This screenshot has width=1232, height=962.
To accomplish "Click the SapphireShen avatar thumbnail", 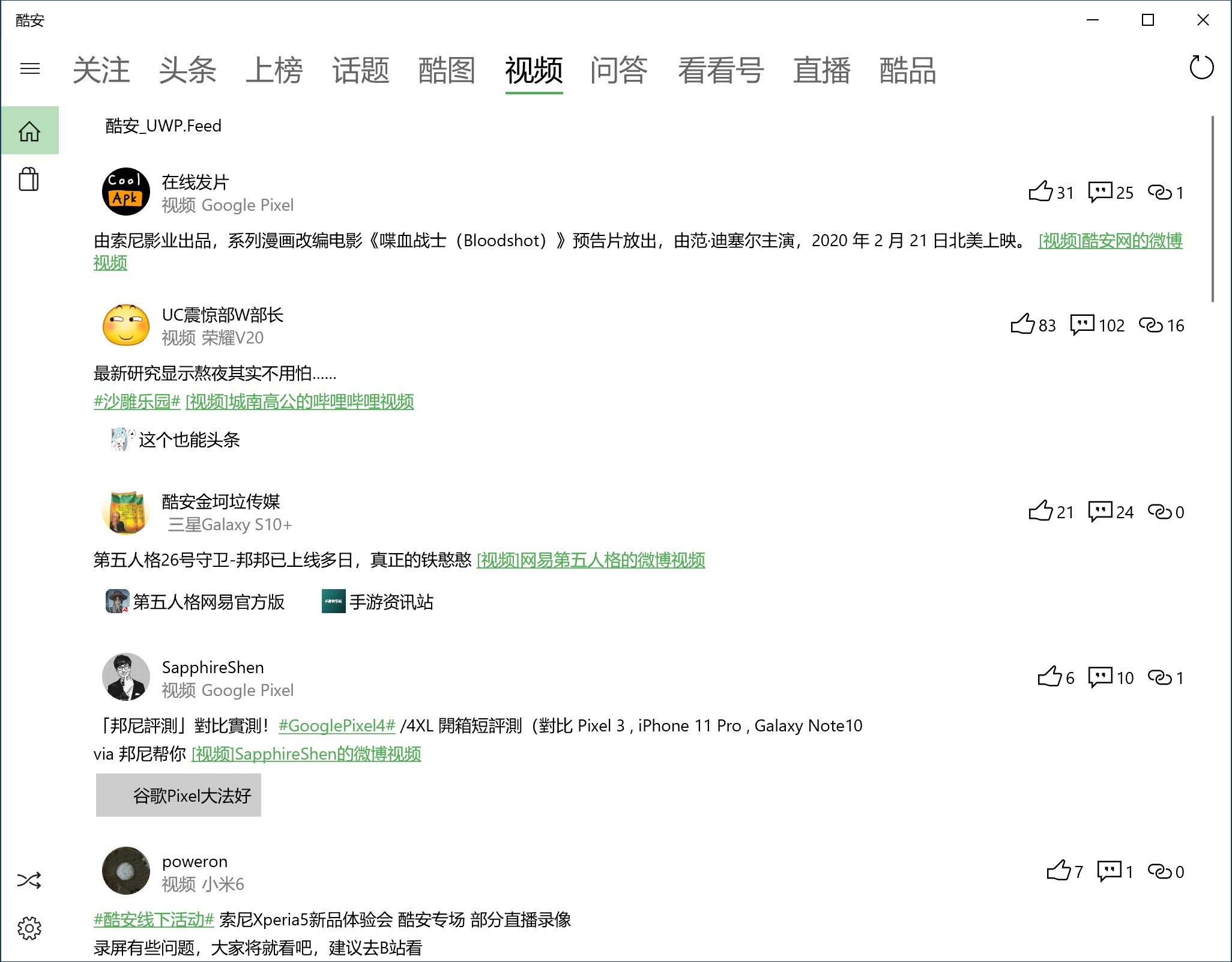I will (125, 677).
